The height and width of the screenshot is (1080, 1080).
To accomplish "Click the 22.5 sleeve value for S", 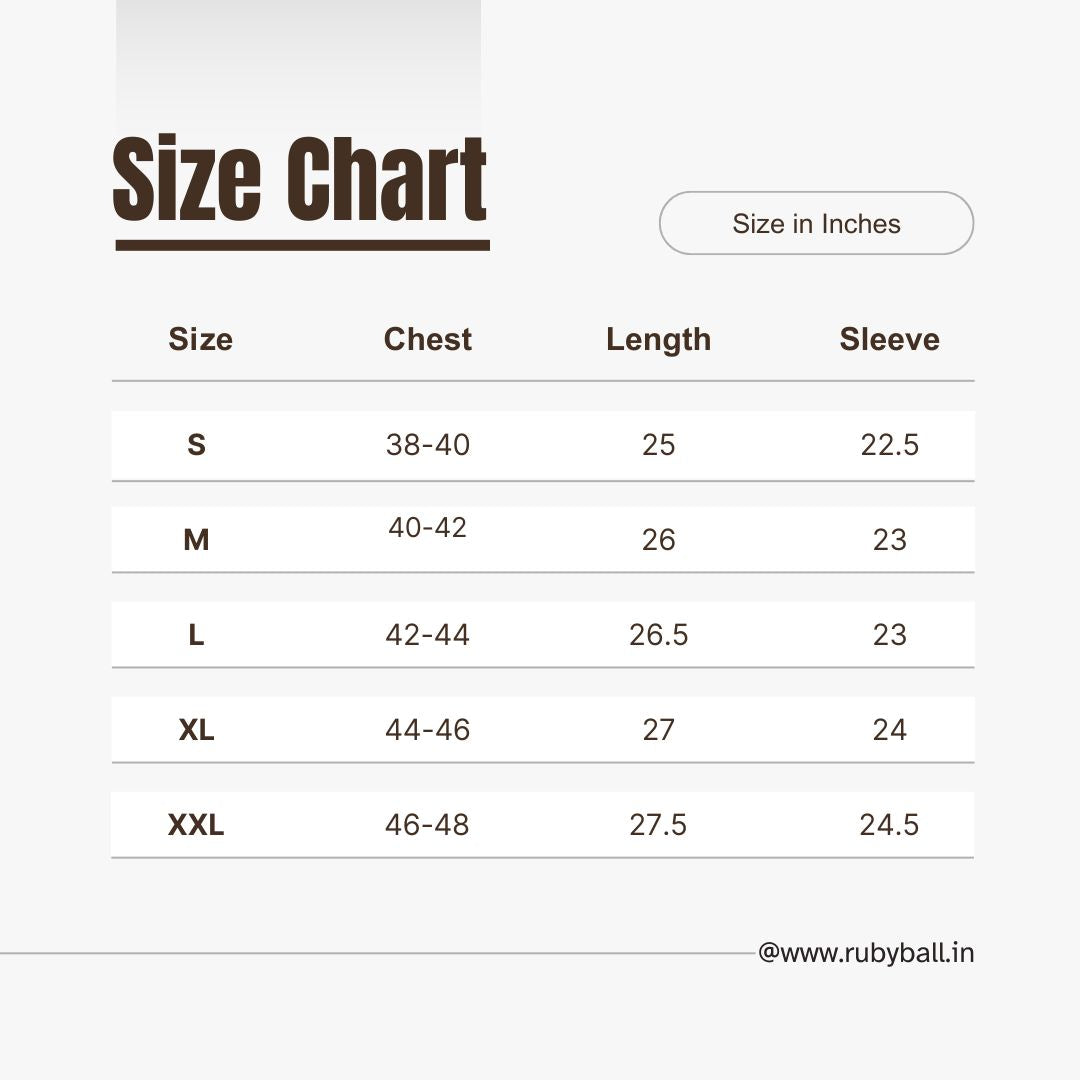I will [x=889, y=445].
